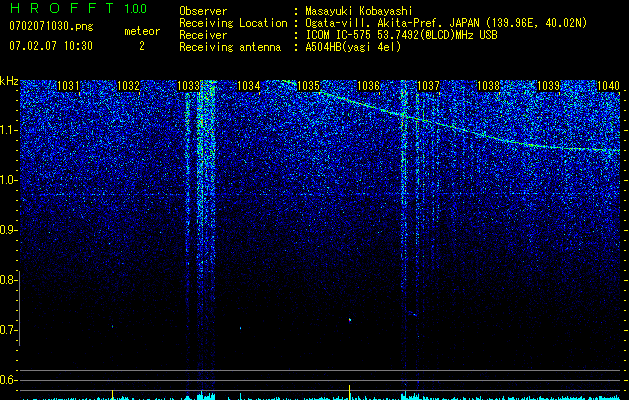This screenshot has height=400, width=629.
Task: Click the 1036 time marker
Action: (x=368, y=86)
